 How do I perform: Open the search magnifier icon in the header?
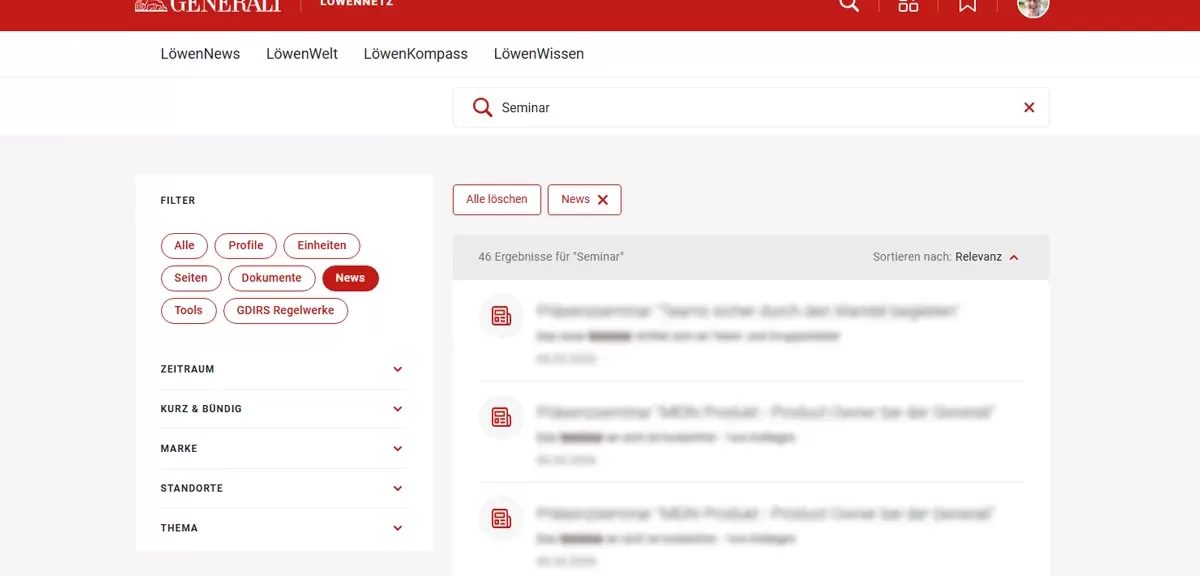pos(848,5)
